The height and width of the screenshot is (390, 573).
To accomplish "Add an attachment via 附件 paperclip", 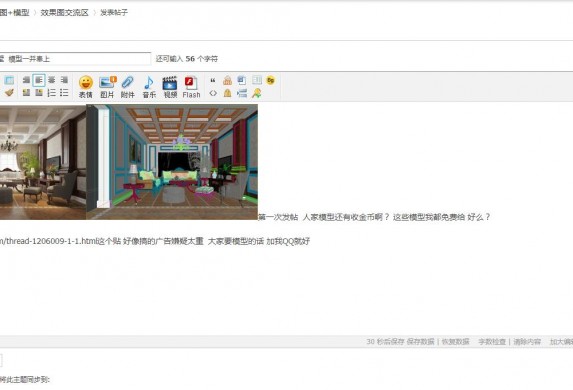I will [x=128, y=87].
